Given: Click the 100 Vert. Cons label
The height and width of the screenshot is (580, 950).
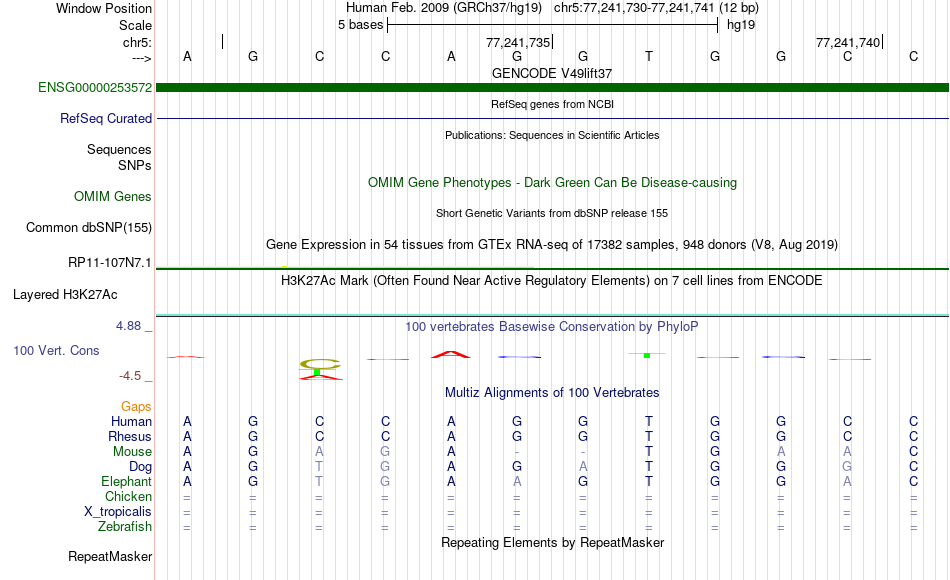Looking at the screenshot, I should point(56,350).
